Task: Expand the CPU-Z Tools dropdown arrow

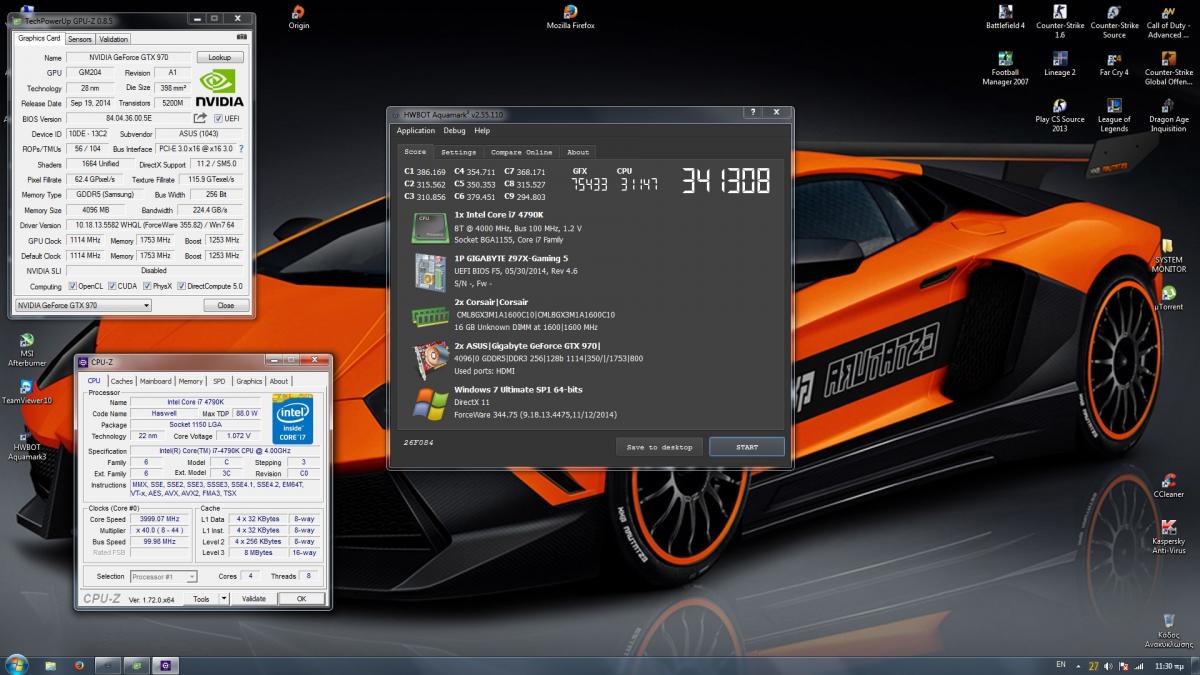Action: (224, 598)
